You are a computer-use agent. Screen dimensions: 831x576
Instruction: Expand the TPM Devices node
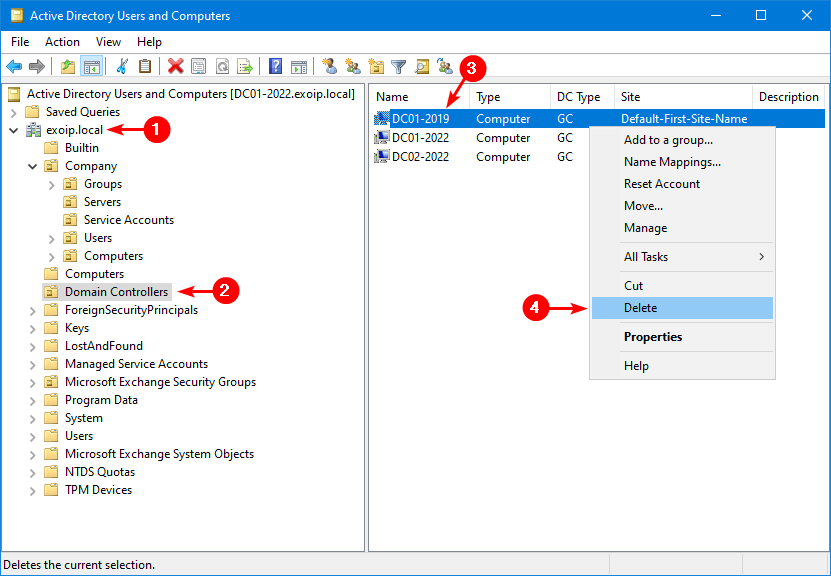tap(33, 491)
